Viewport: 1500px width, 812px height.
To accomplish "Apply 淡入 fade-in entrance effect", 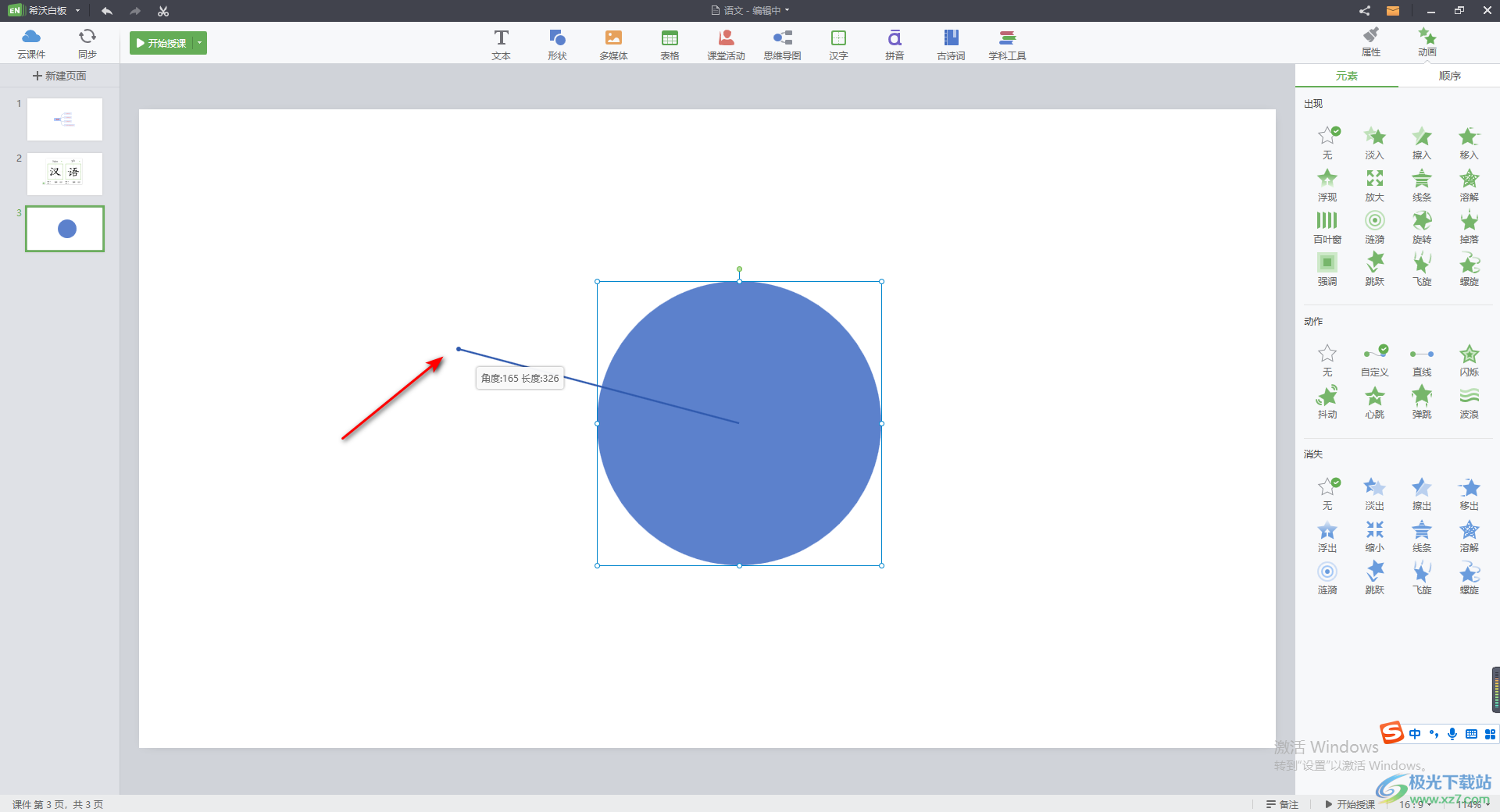I will [x=1374, y=142].
